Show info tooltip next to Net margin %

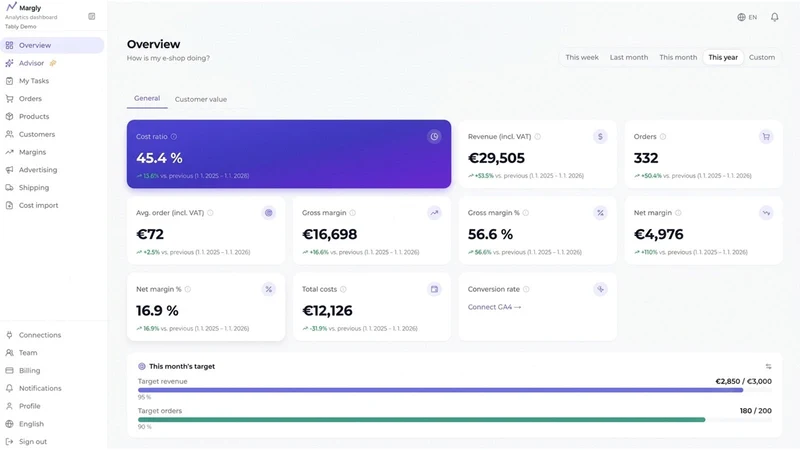[x=188, y=289]
